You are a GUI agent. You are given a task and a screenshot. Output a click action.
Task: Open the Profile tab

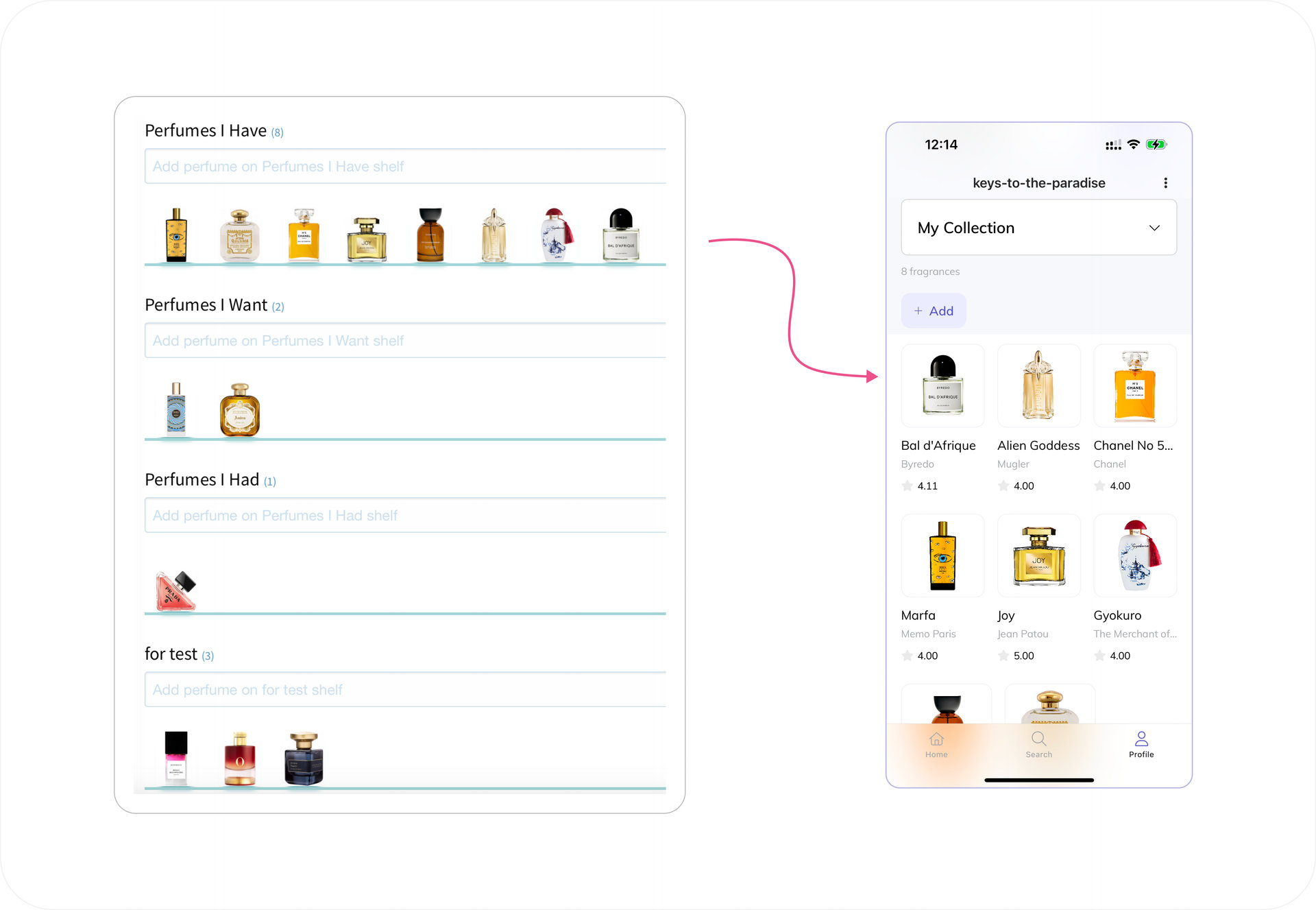click(1141, 744)
